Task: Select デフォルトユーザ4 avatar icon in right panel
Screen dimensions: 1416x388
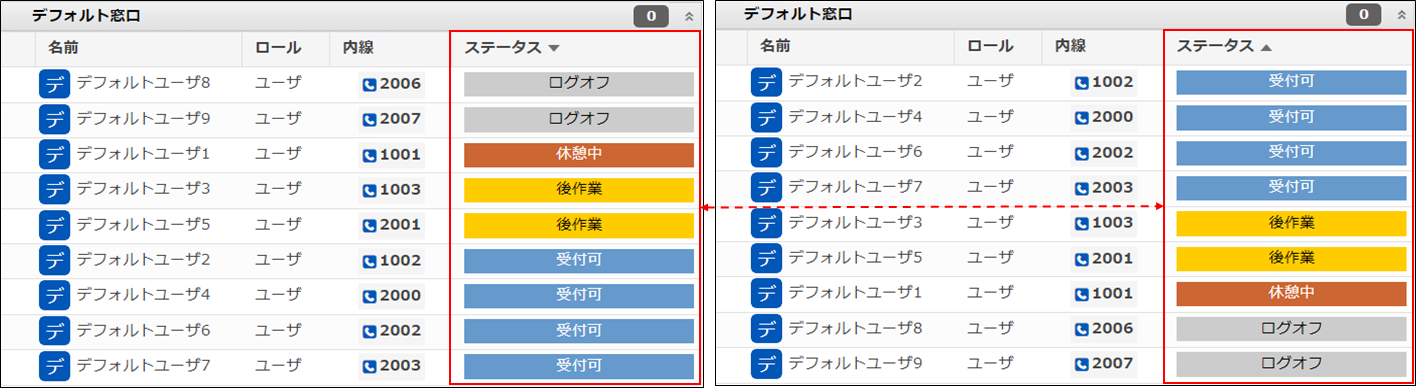Action: coord(766,117)
